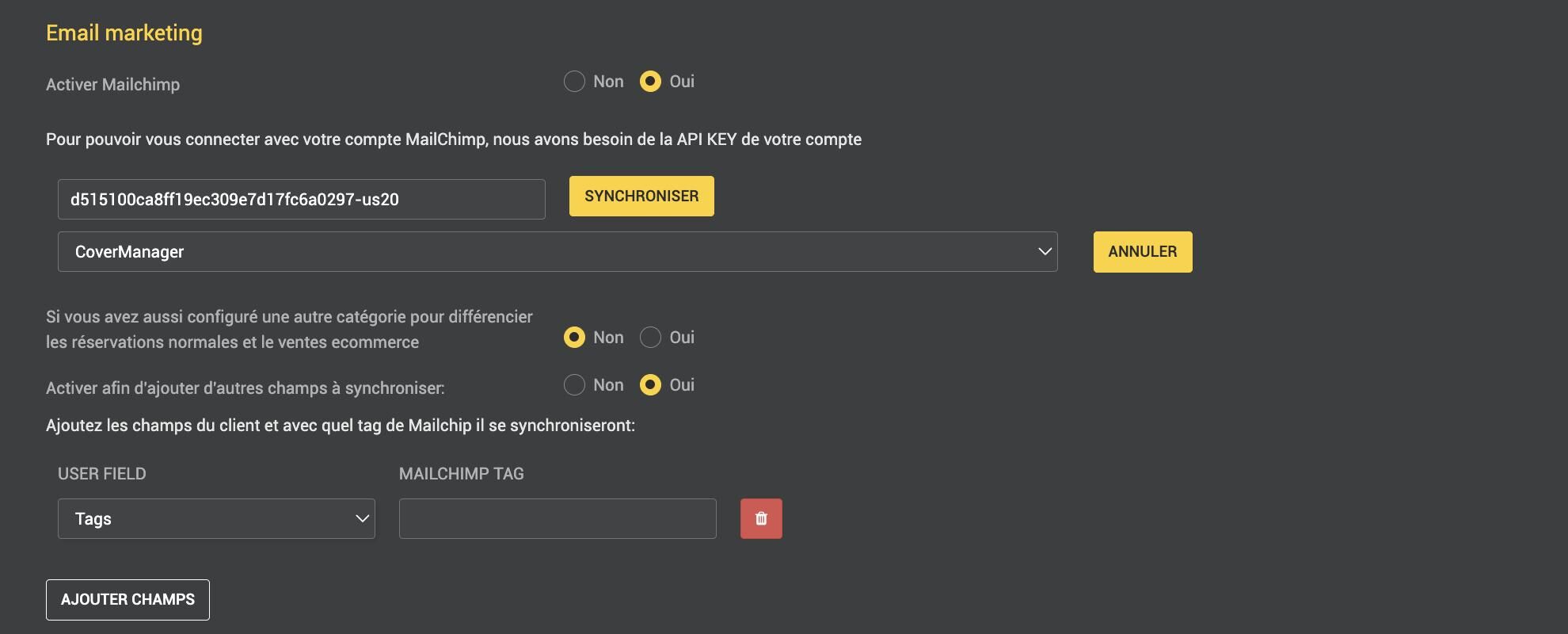Choose Non for the ecommerce category option
This screenshot has height=634, width=1568.
point(574,338)
